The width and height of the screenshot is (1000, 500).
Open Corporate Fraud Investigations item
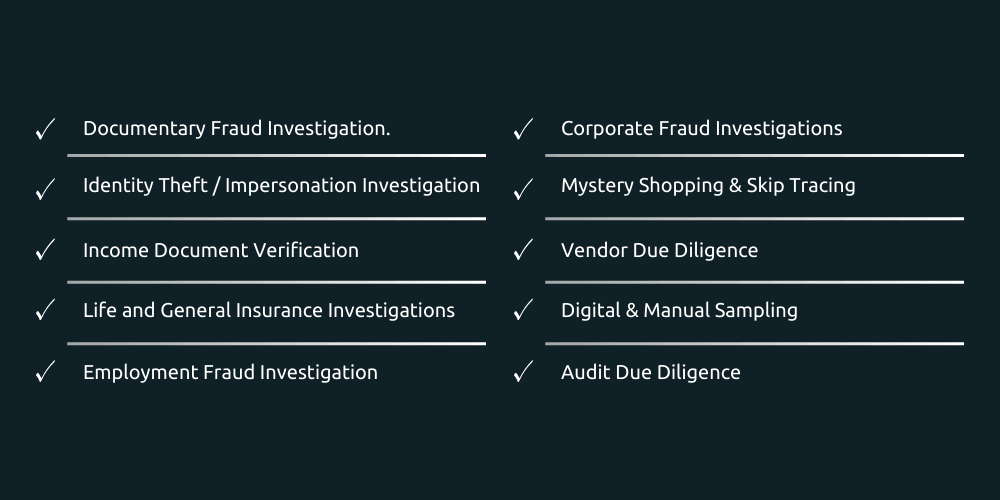pyautogui.click(x=701, y=129)
